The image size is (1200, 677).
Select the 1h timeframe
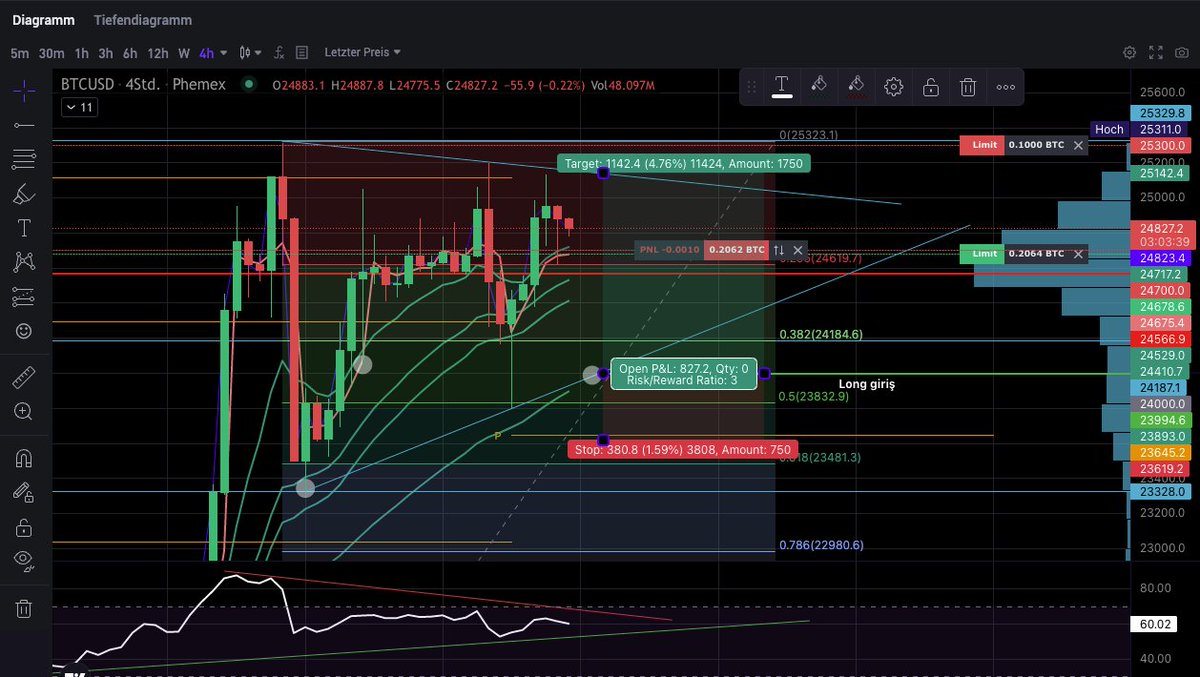click(x=82, y=52)
